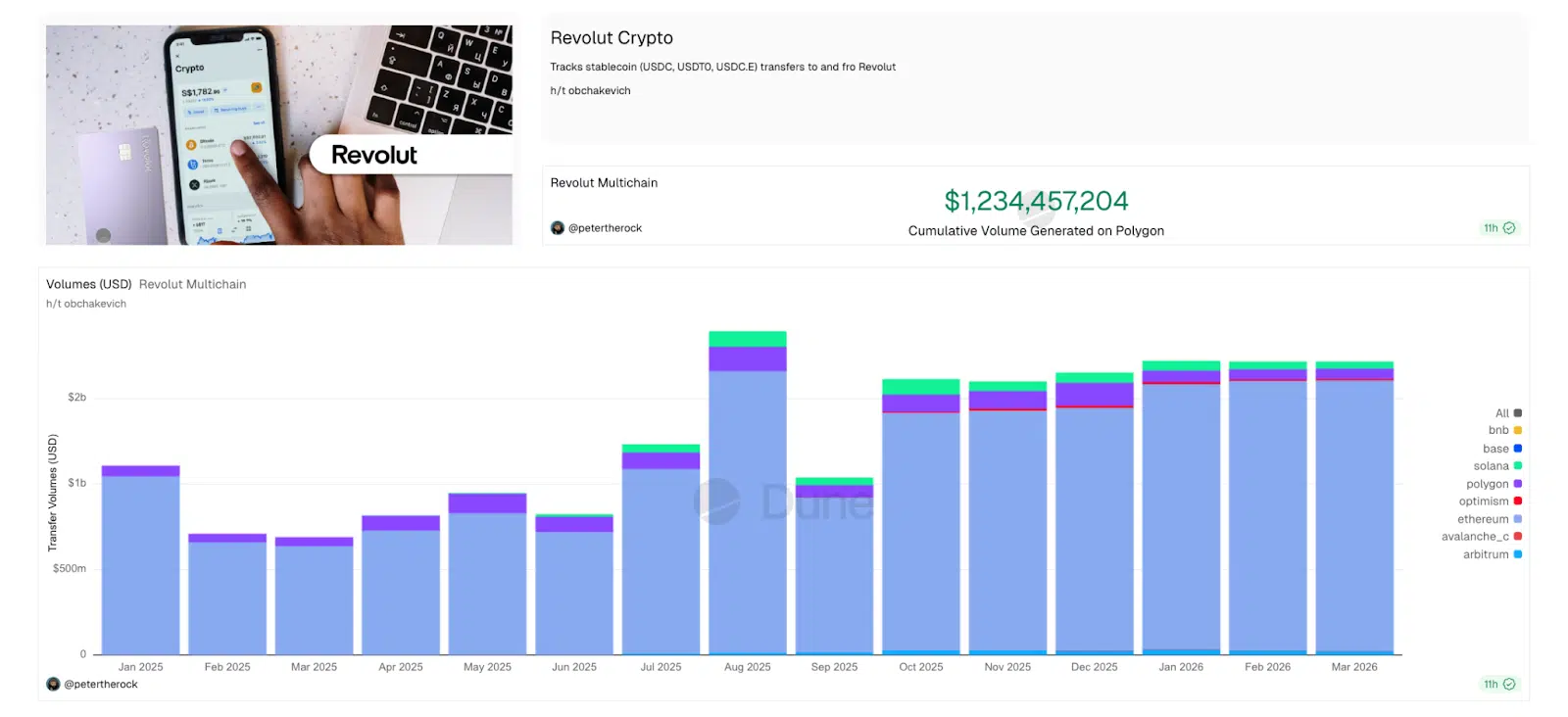Click the verification badge at the chart's bottom right

[1510, 684]
